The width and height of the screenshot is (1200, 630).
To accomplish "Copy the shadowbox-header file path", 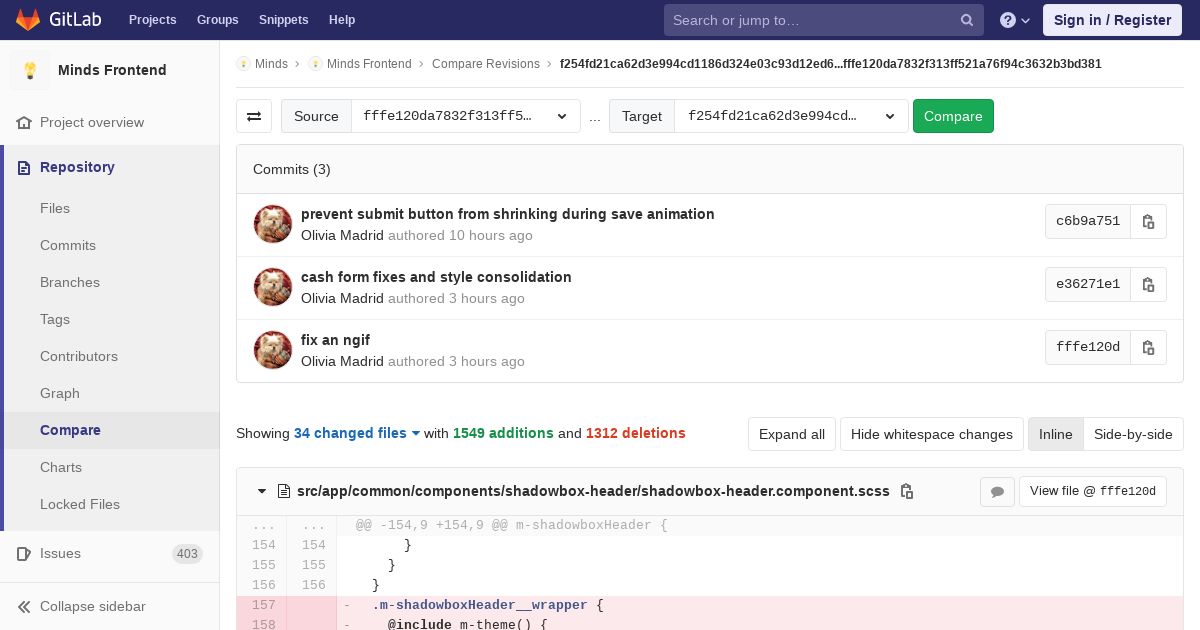I will coord(907,491).
